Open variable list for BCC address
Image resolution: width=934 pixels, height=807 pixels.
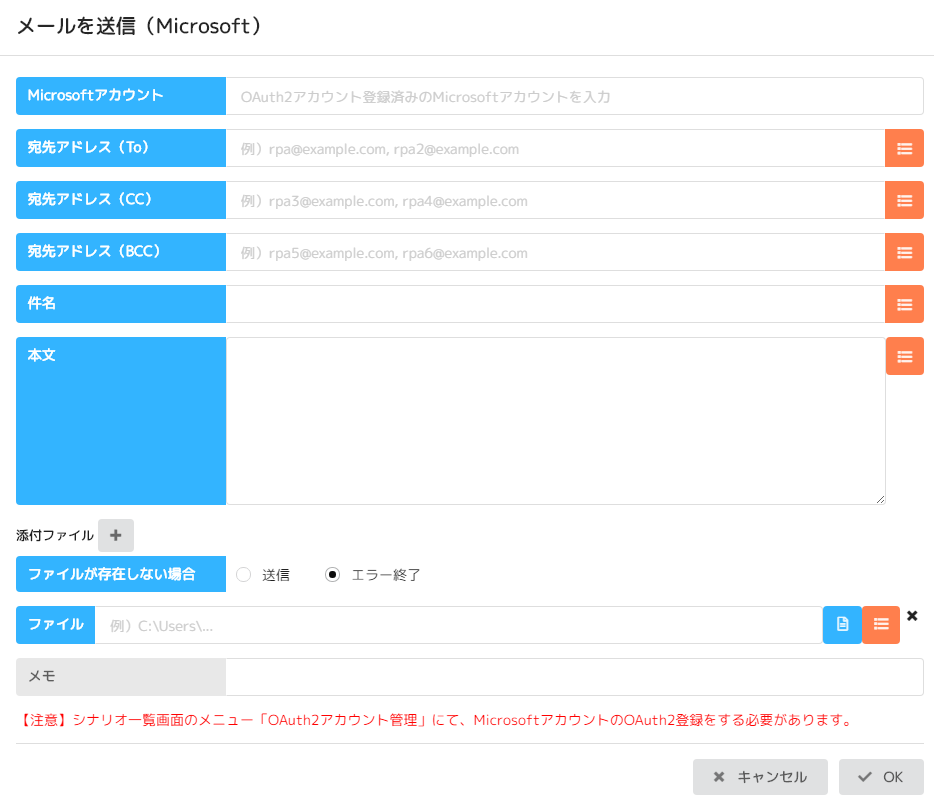click(x=904, y=252)
